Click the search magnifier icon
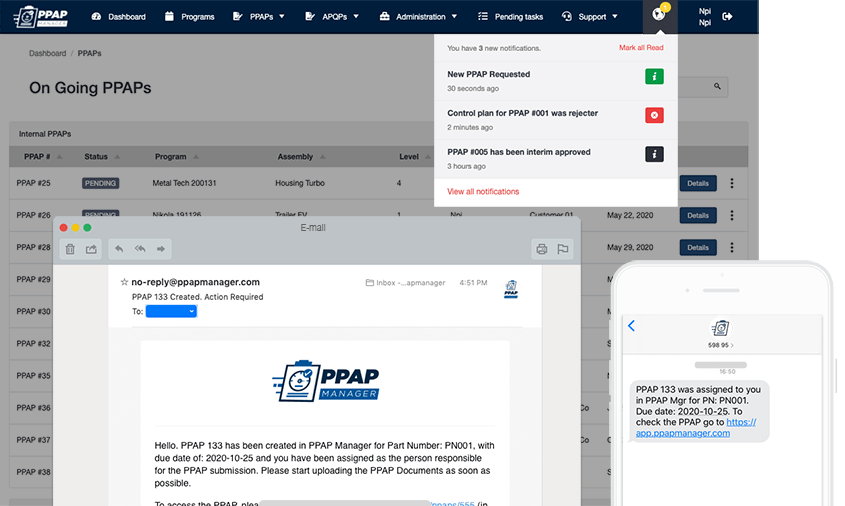The image size is (845, 506). tap(717, 86)
